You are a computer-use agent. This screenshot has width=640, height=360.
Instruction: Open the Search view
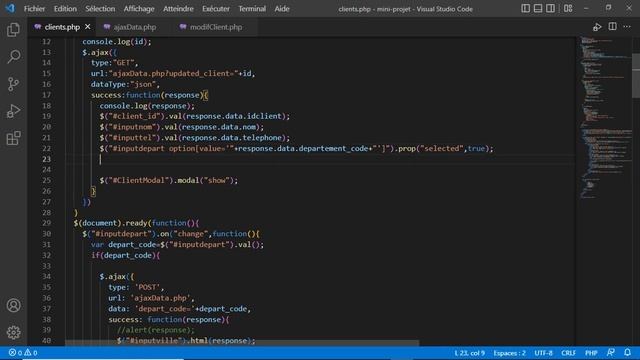click(13, 57)
